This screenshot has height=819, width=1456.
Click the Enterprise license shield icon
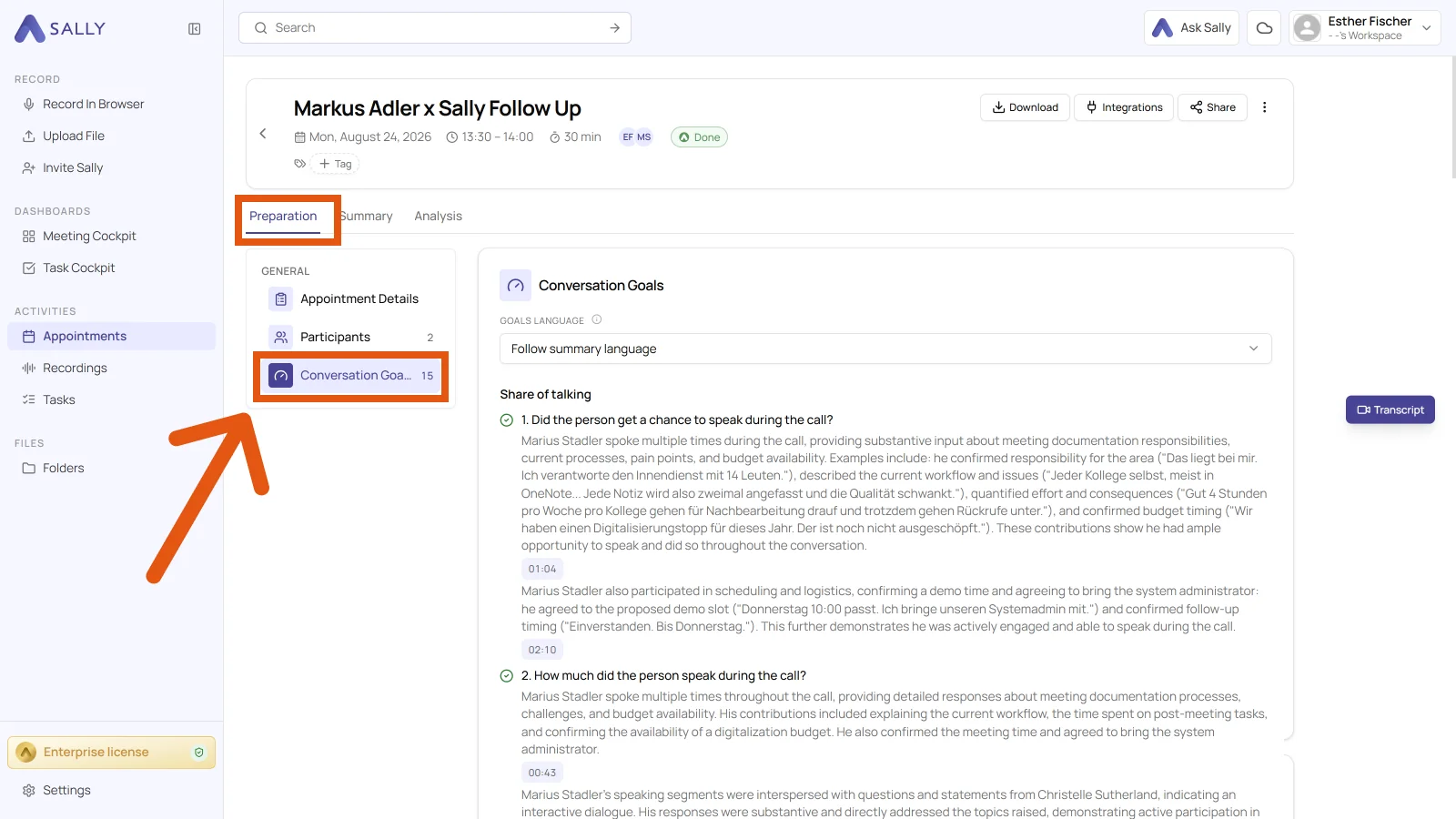coord(199,753)
